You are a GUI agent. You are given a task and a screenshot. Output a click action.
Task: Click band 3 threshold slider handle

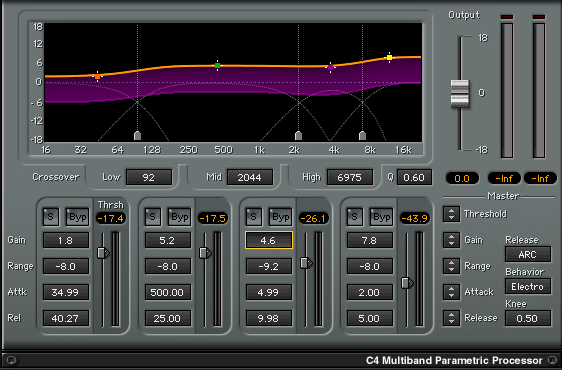coord(306,263)
